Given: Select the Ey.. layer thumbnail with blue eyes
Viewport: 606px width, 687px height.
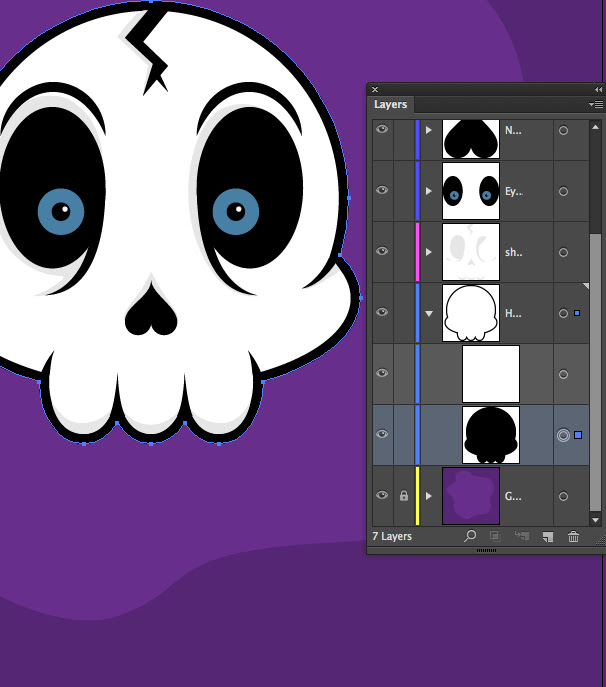Looking at the screenshot, I should point(471,191).
